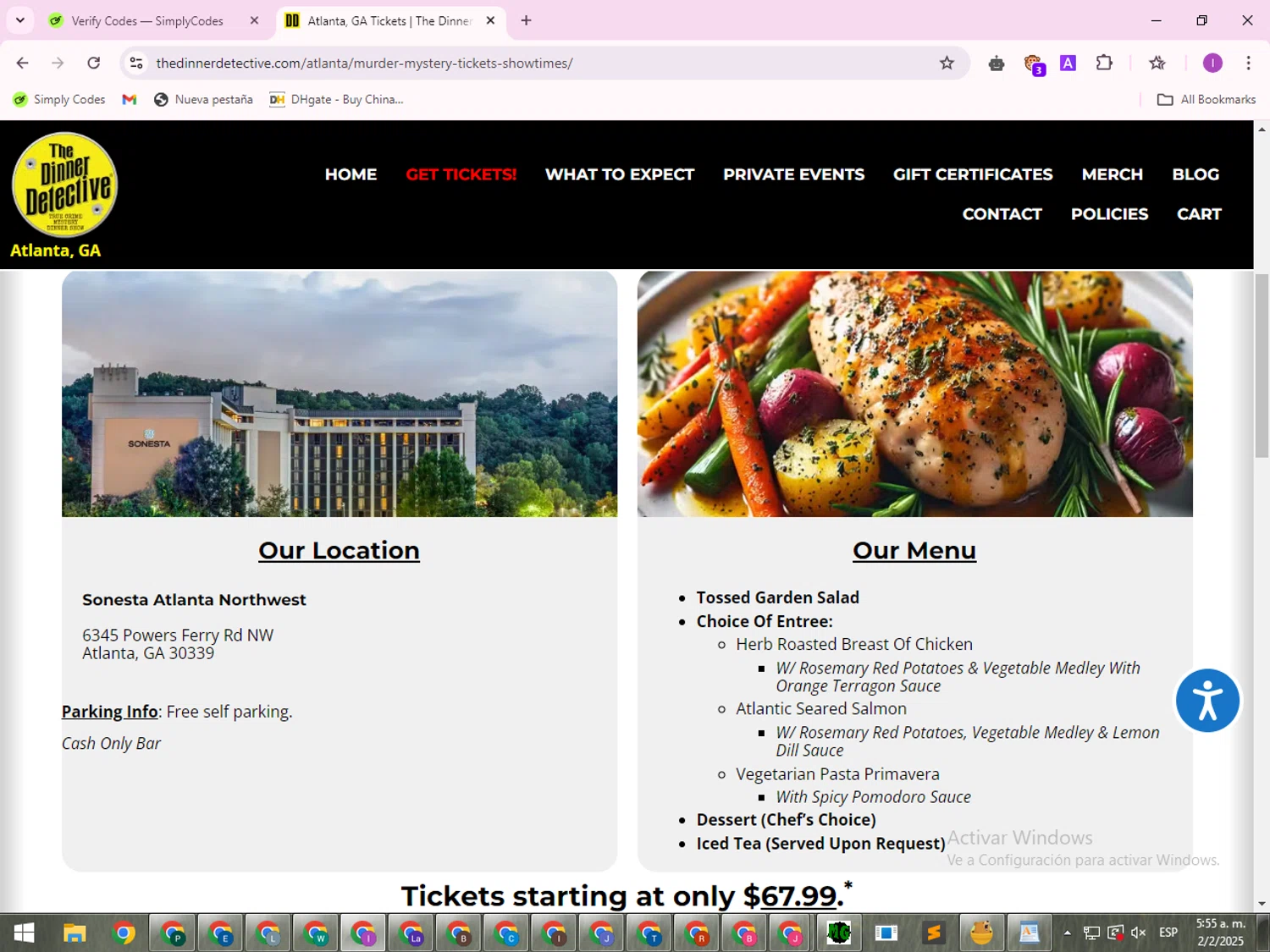
Task: Click The Dinner Detective logo
Action: pyautogui.click(x=64, y=184)
